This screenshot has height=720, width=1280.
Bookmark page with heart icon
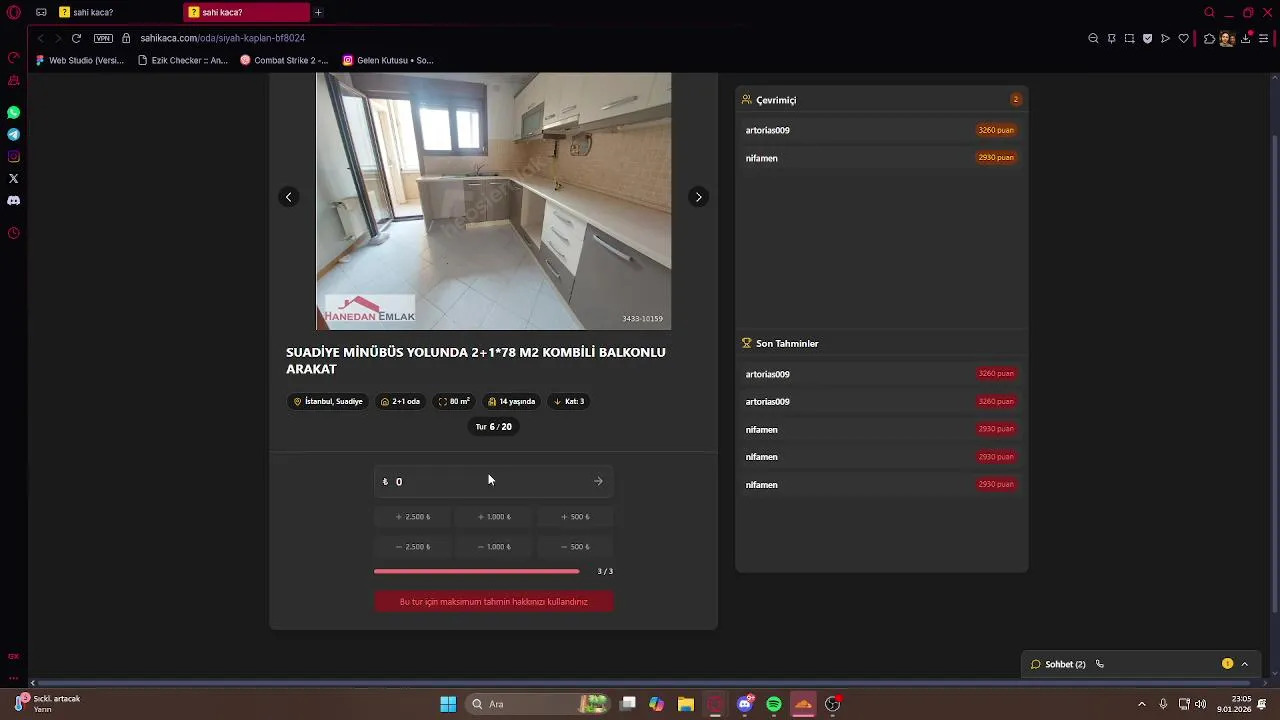pos(1183,38)
